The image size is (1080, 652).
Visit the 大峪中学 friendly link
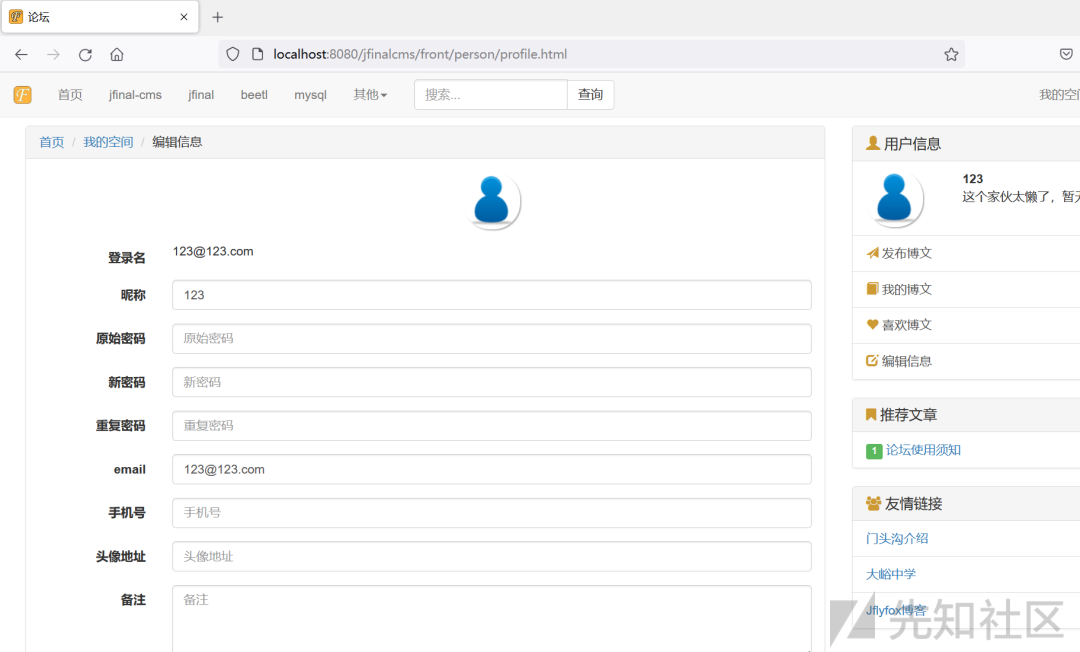[x=890, y=574]
